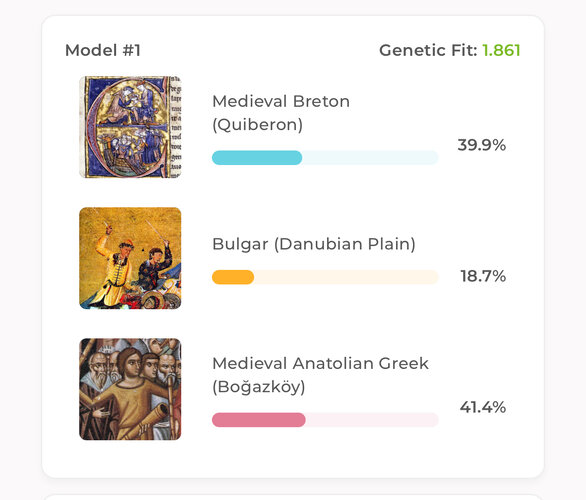The width and height of the screenshot is (586, 500).
Task: Click the Genetic Fit label
Action: pyautogui.click(x=428, y=50)
